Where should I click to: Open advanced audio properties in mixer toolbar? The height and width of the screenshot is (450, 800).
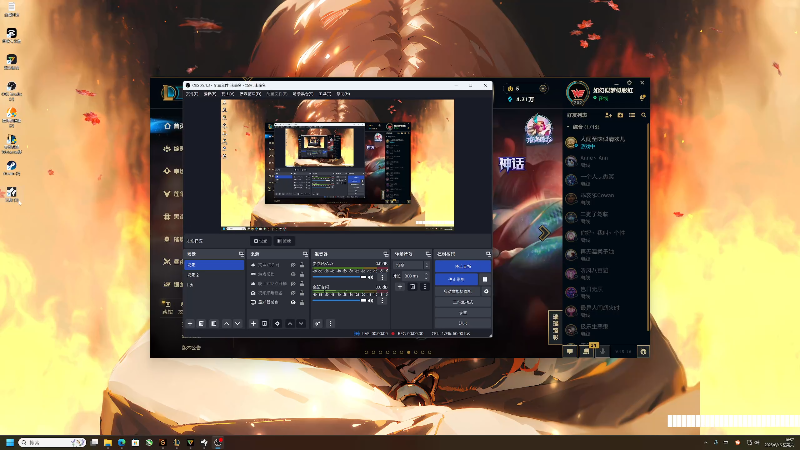click(318, 323)
